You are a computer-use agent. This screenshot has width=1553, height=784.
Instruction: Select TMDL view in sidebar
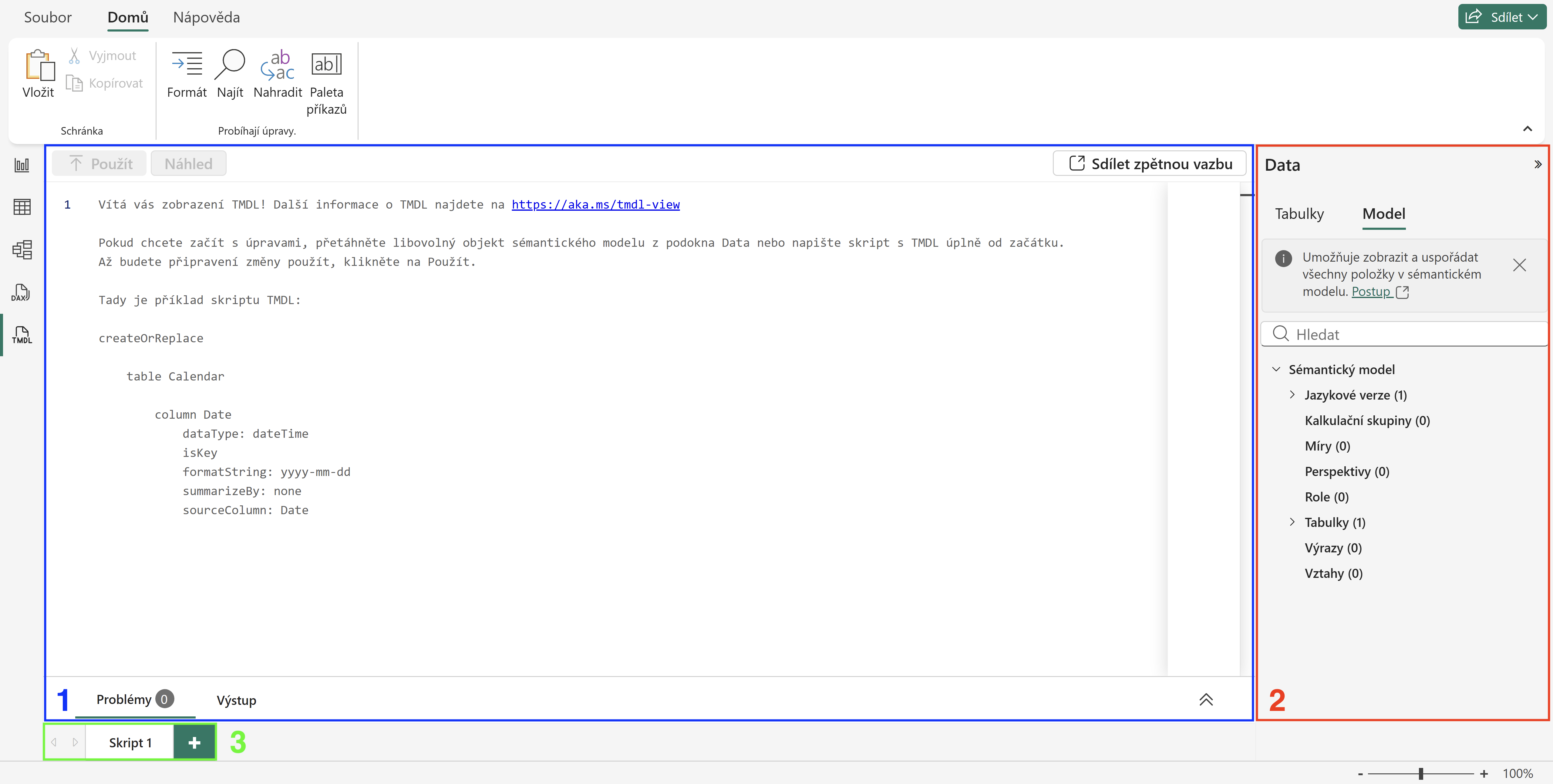(x=22, y=335)
